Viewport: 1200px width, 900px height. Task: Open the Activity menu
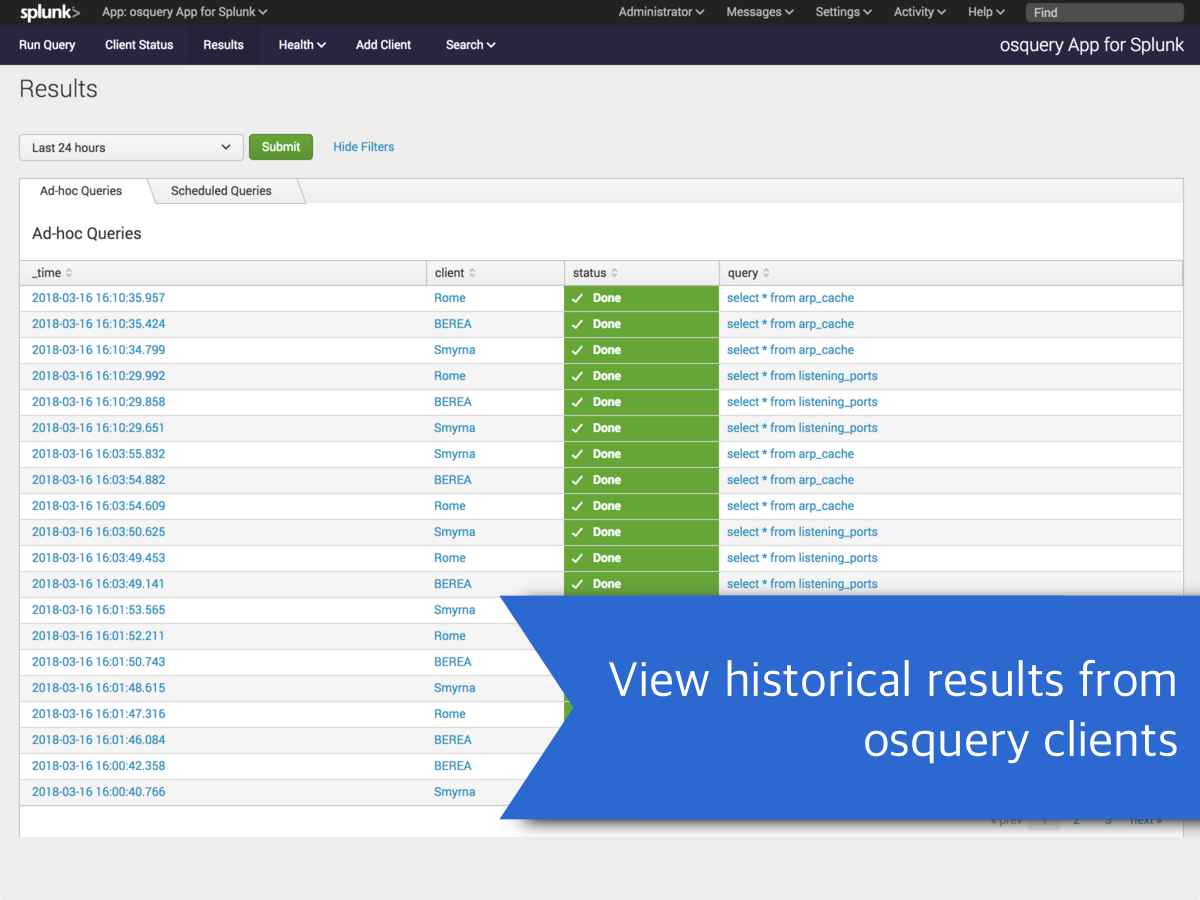coord(920,12)
